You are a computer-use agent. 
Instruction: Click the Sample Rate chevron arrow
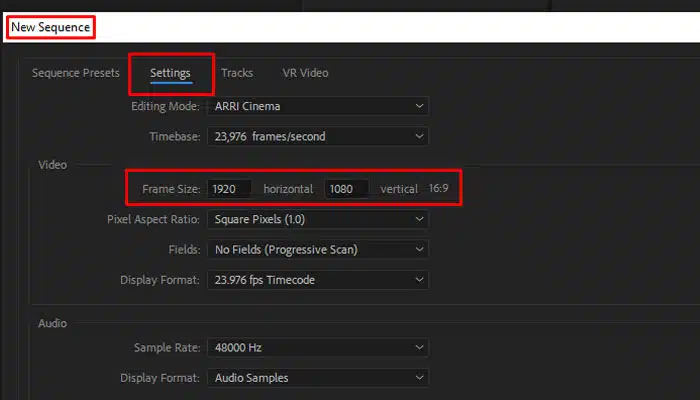coord(419,347)
